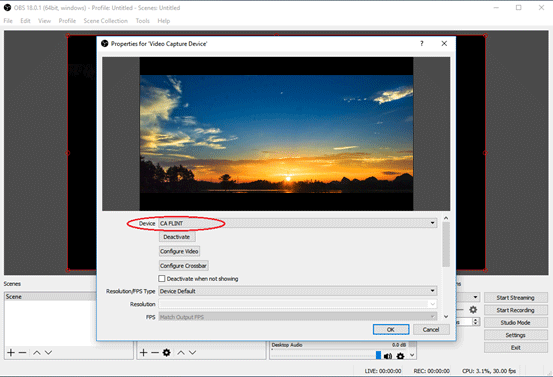Click the Start Streaming button

(x=515, y=298)
